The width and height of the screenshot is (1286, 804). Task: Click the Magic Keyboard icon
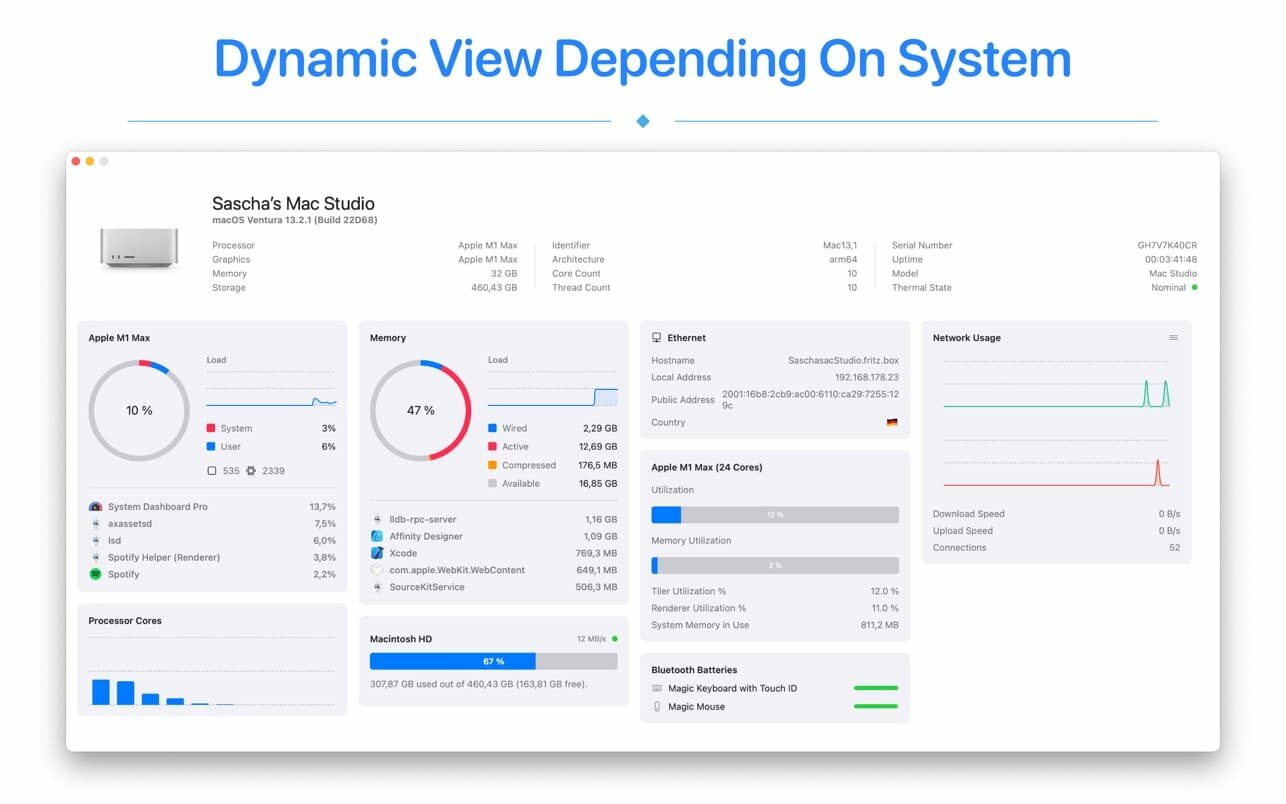[x=656, y=689]
